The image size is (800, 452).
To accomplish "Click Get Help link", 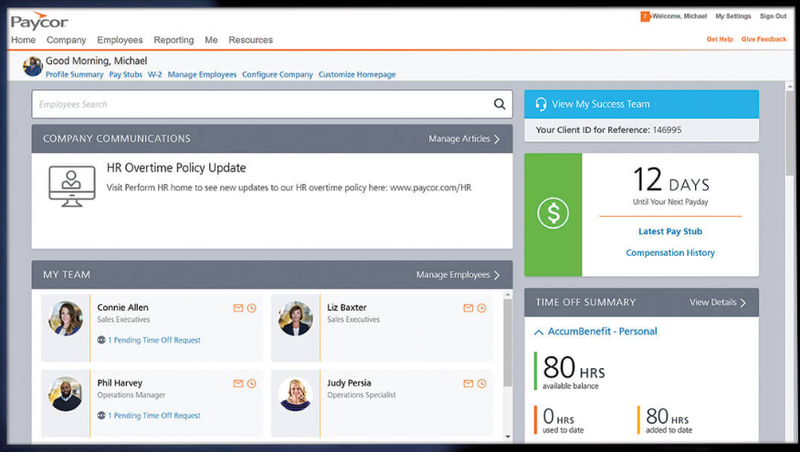I will (x=719, y=39).
